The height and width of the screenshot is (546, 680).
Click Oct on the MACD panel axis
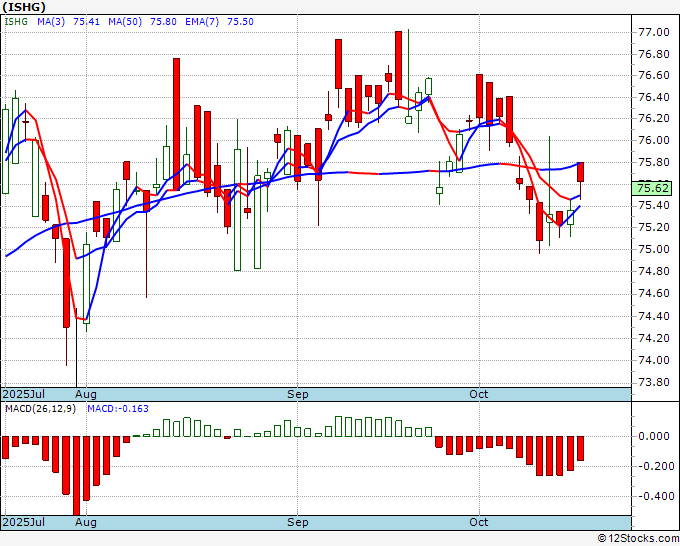pyautogui.click(x=479, y=522)
